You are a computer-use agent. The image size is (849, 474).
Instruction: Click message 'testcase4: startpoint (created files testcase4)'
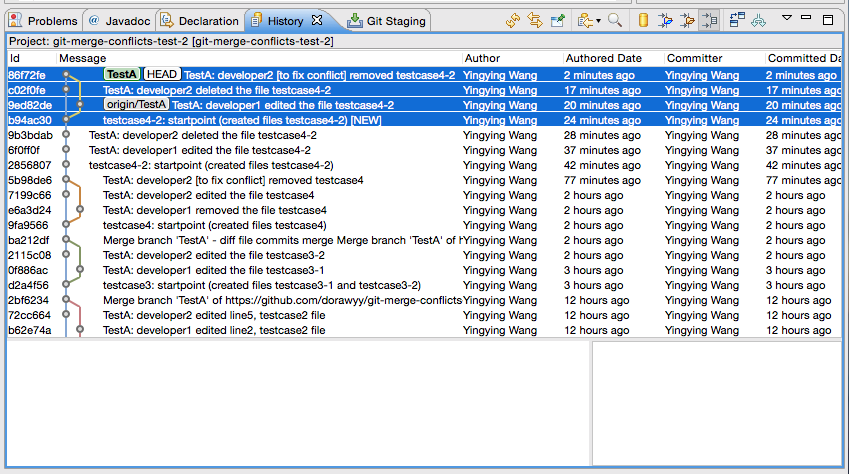[214, 225]
